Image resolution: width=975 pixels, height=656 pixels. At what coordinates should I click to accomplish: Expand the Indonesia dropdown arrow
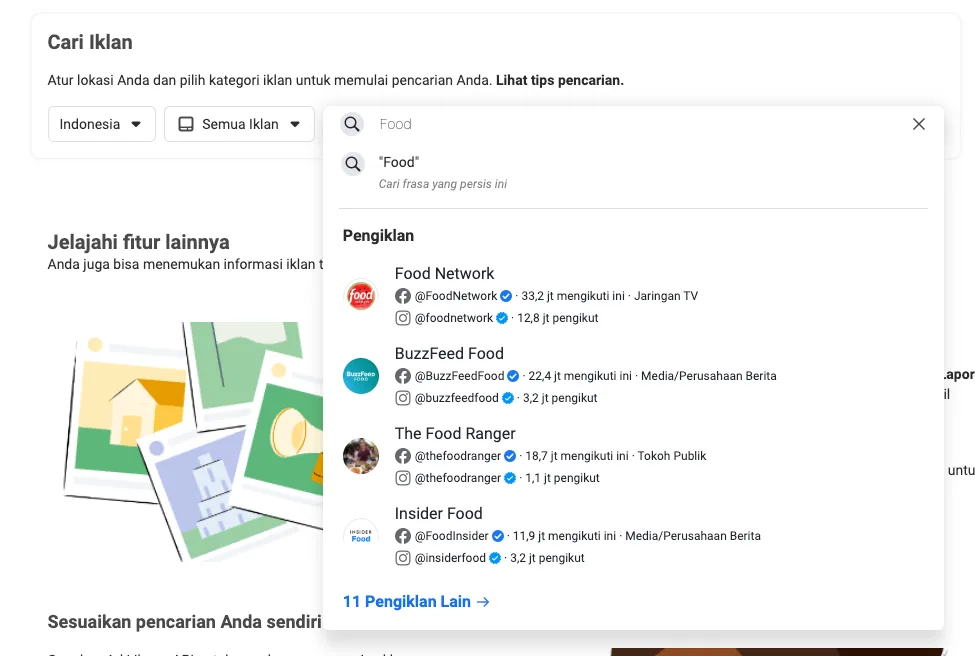[x=135, y=124]
